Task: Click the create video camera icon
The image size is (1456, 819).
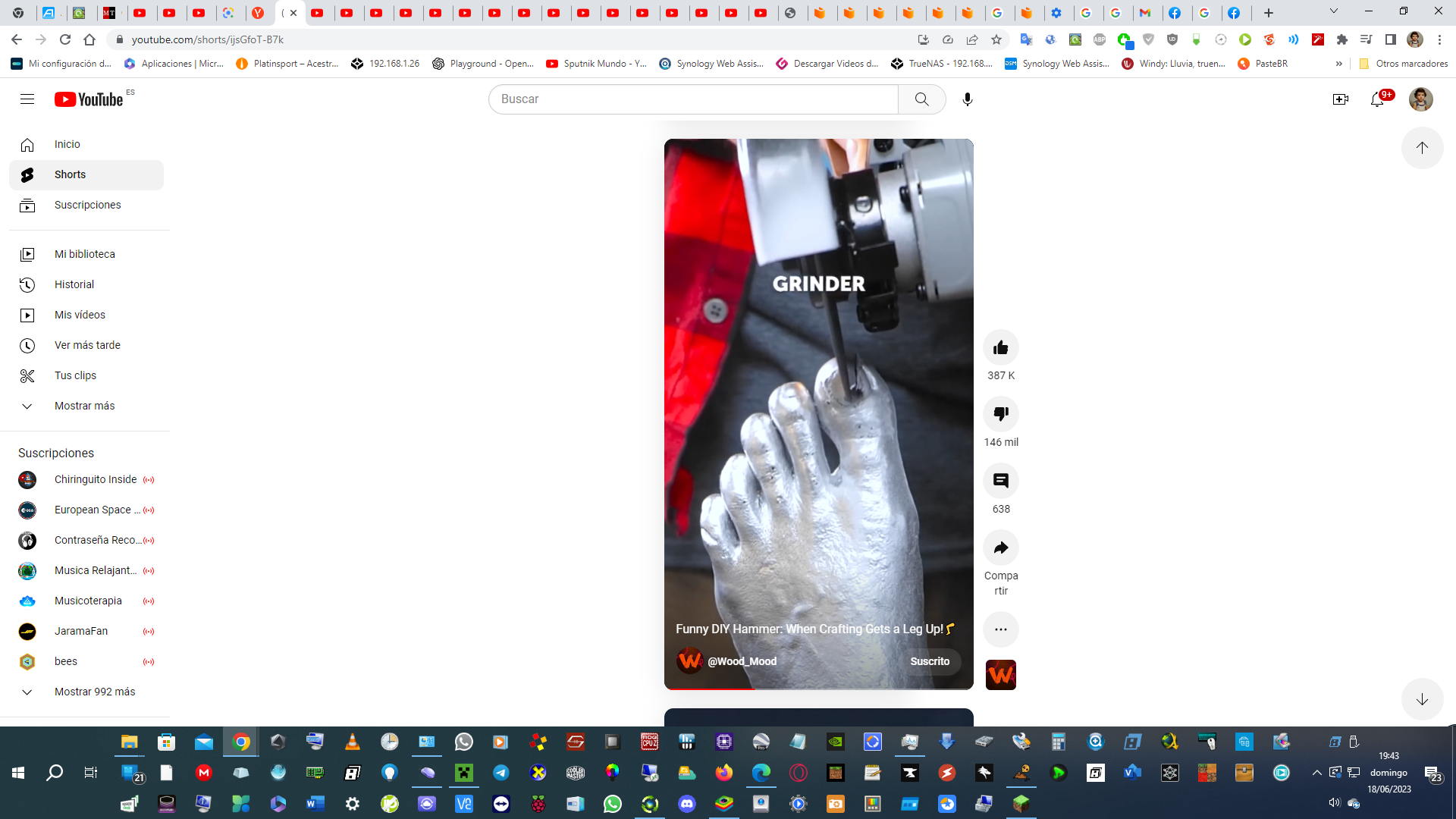Action: 1340,99
